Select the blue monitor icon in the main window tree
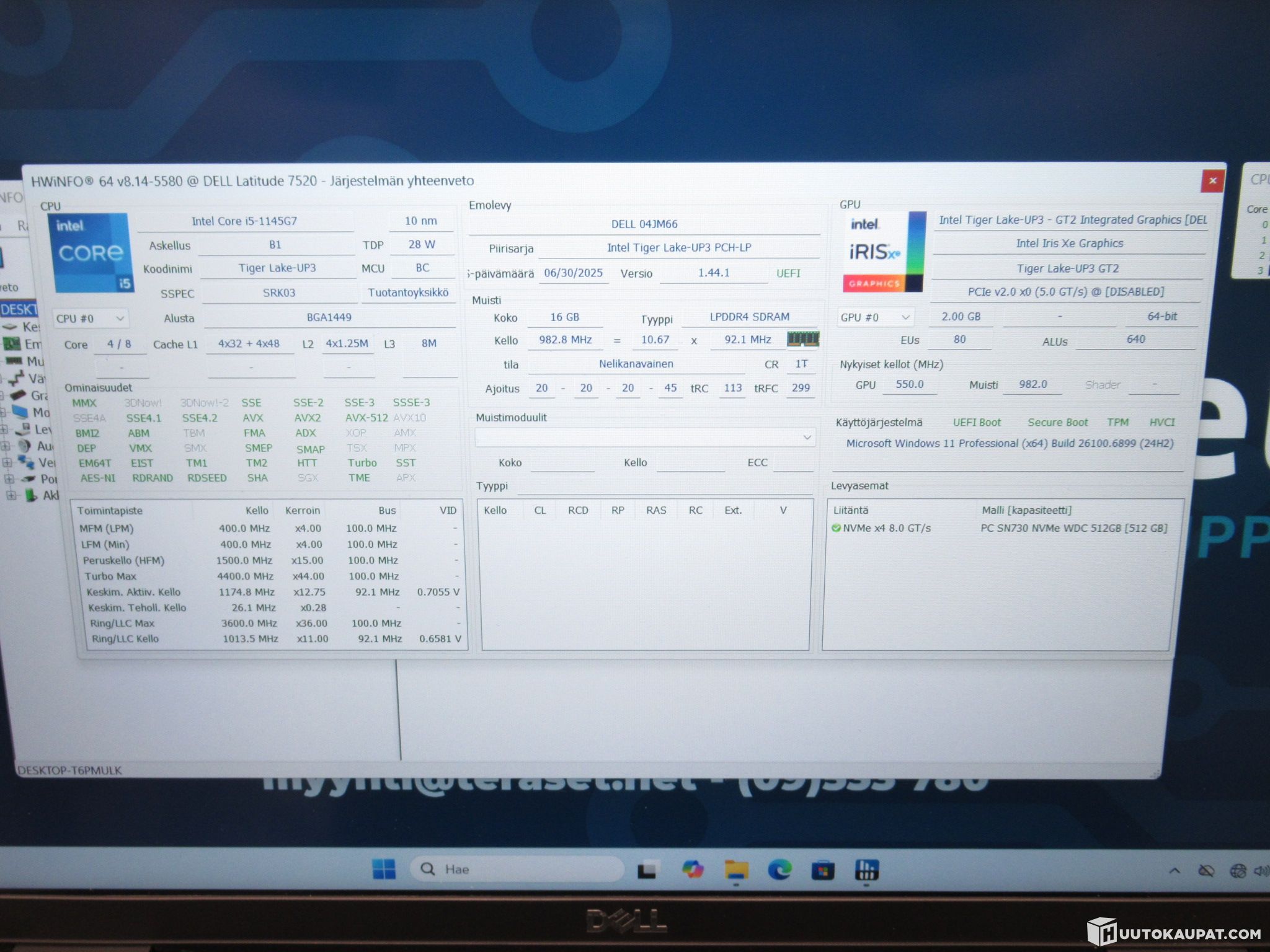The height and width of the screenshot is (952, 1270). [20, 412]
